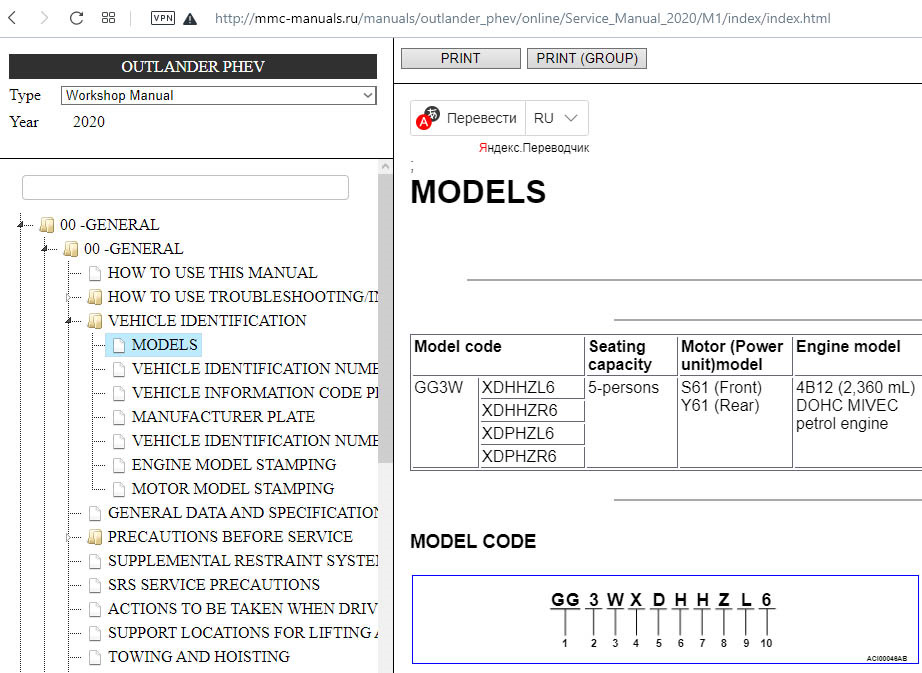Click the insecure site warning triangle
922x673 pixels.
(190, 19)
